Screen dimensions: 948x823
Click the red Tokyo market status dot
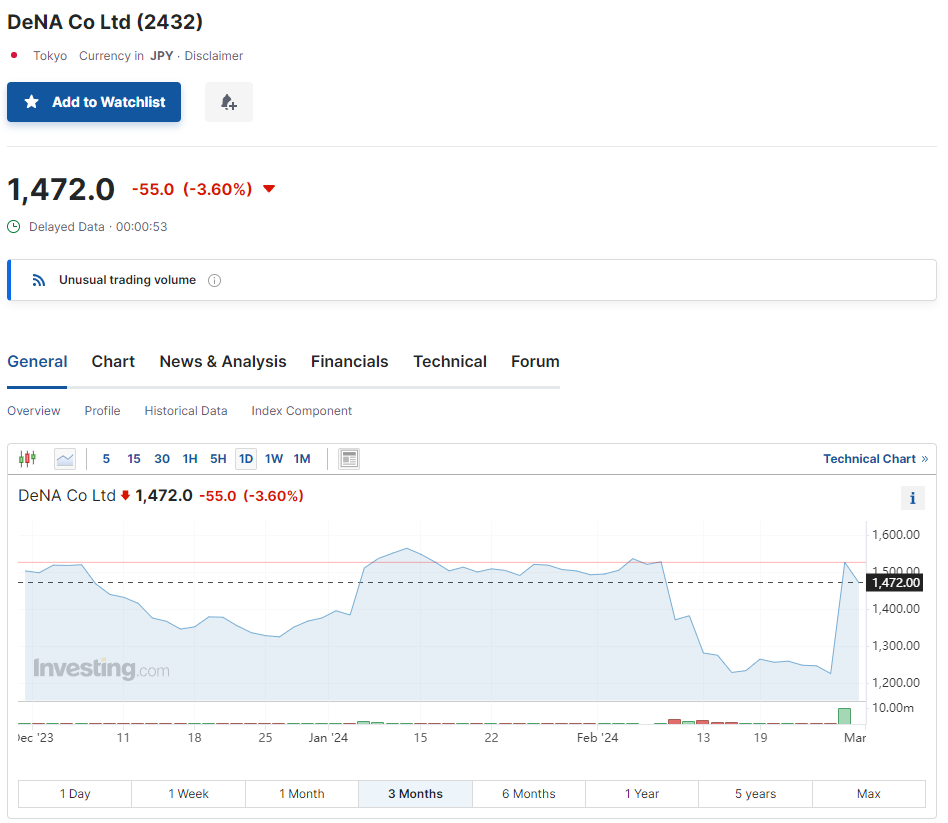[14, 55]
